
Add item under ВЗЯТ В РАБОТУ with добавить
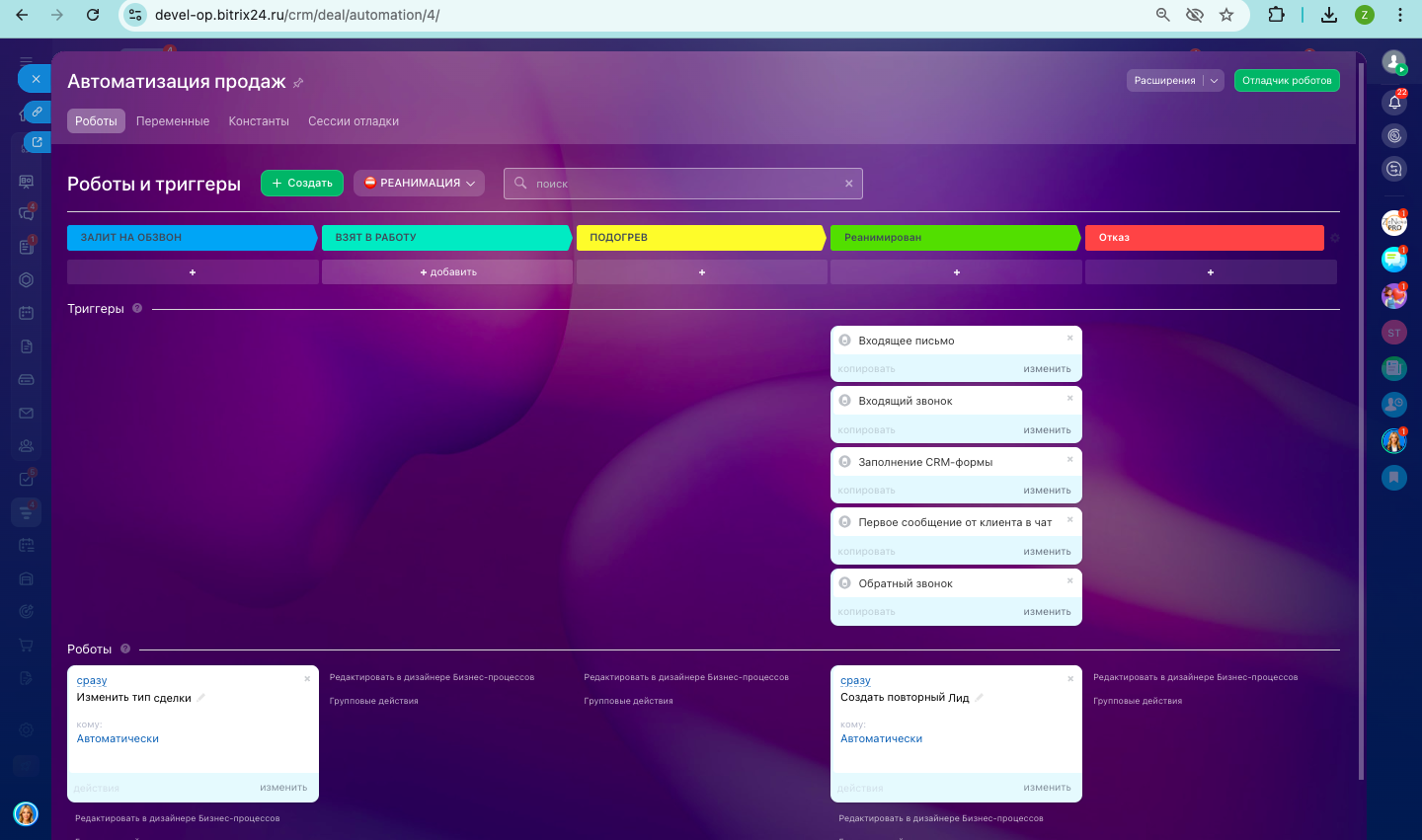[447, 272]
